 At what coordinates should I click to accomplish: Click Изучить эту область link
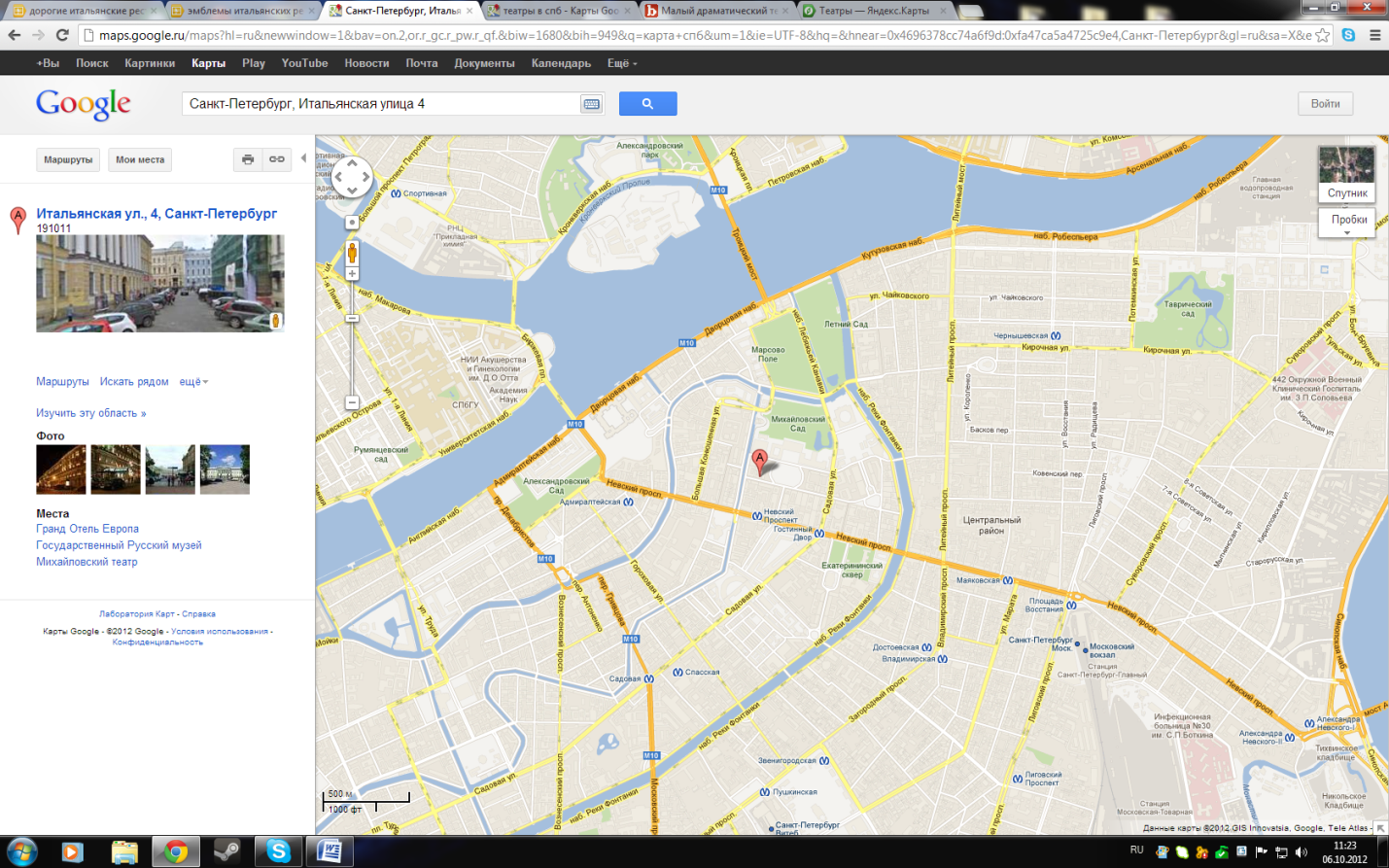click(x=91, y=413)
